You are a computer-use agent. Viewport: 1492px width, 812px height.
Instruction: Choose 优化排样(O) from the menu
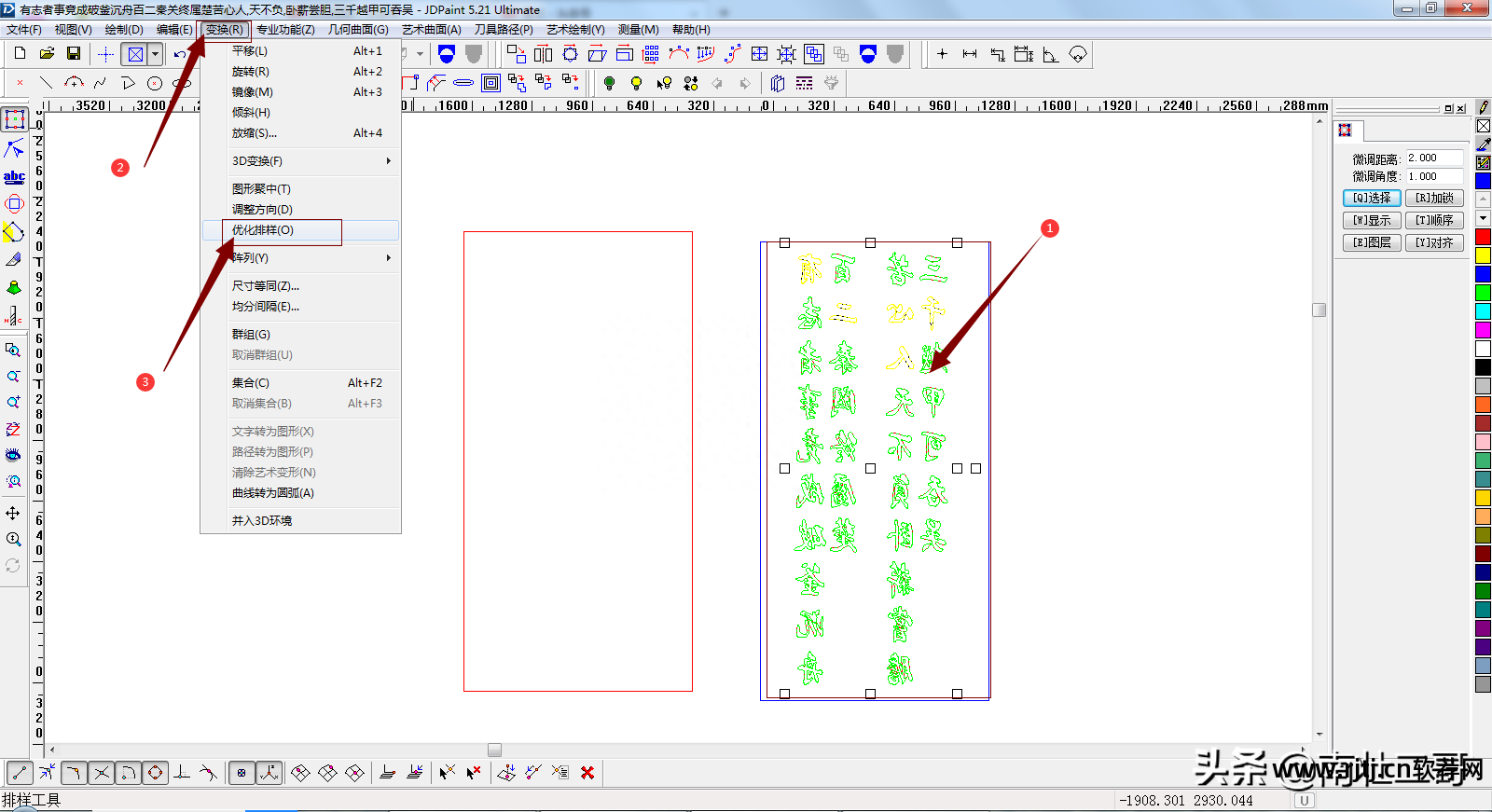tap(263, 230)
